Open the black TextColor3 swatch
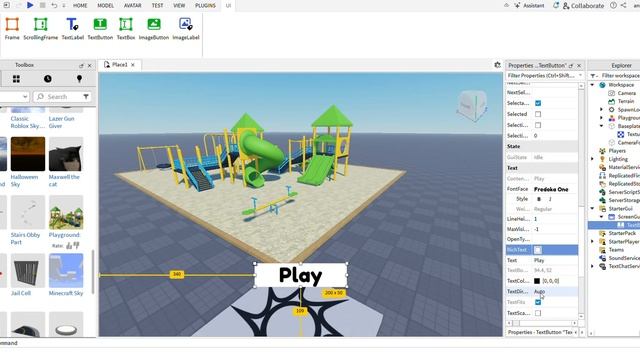The height and width of the screenshot is (360, 640). [x=537, y=281]
